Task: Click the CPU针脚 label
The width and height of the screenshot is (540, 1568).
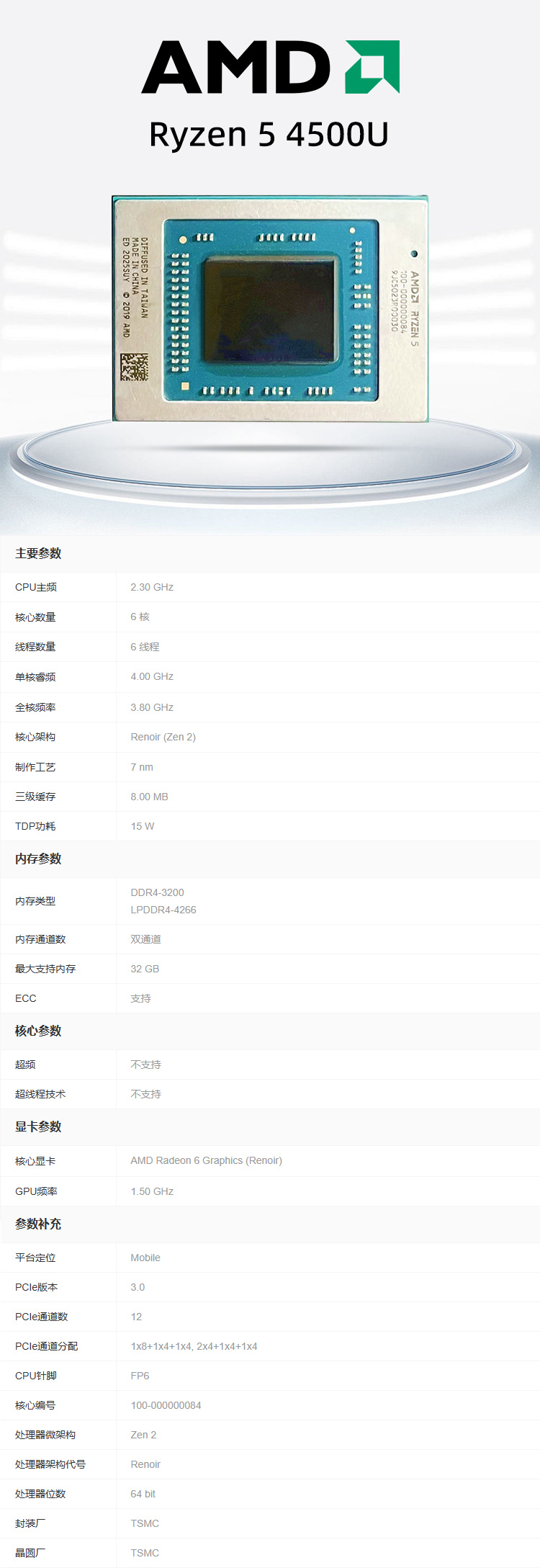Action: click(35, 1376)
